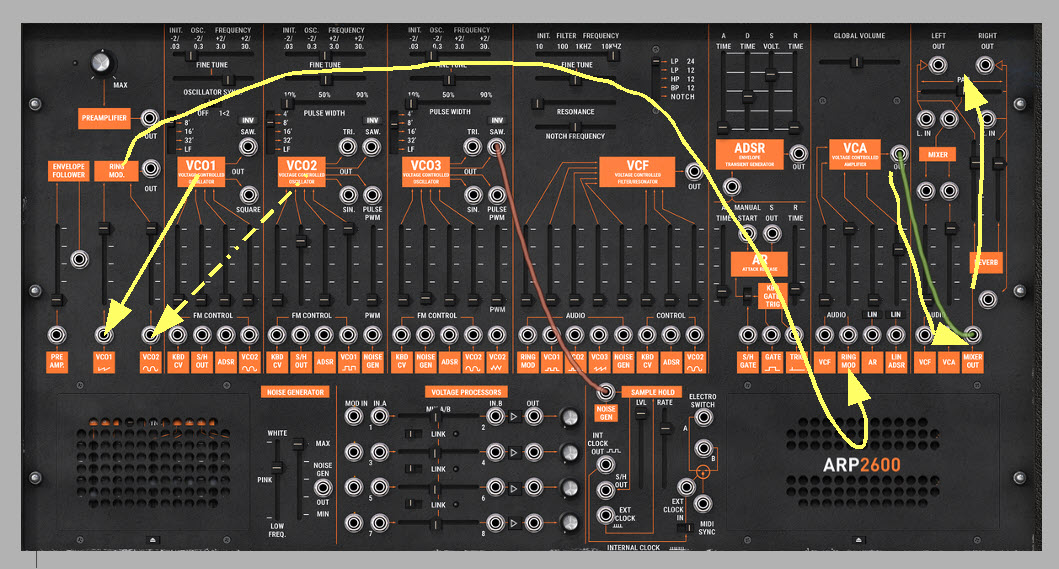Click the ARP2600 logo text
Screen dimensions: 1059x569
[861, 465]
